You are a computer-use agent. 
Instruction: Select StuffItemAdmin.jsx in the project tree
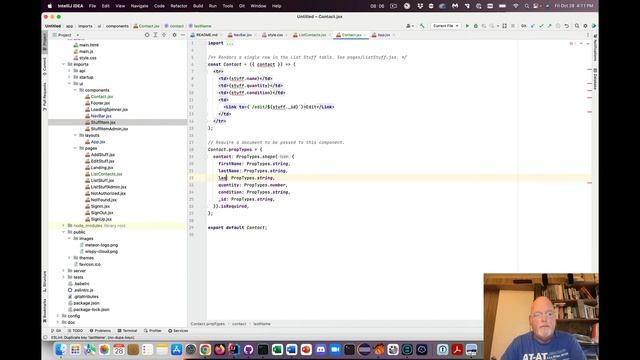coord(109,129)
